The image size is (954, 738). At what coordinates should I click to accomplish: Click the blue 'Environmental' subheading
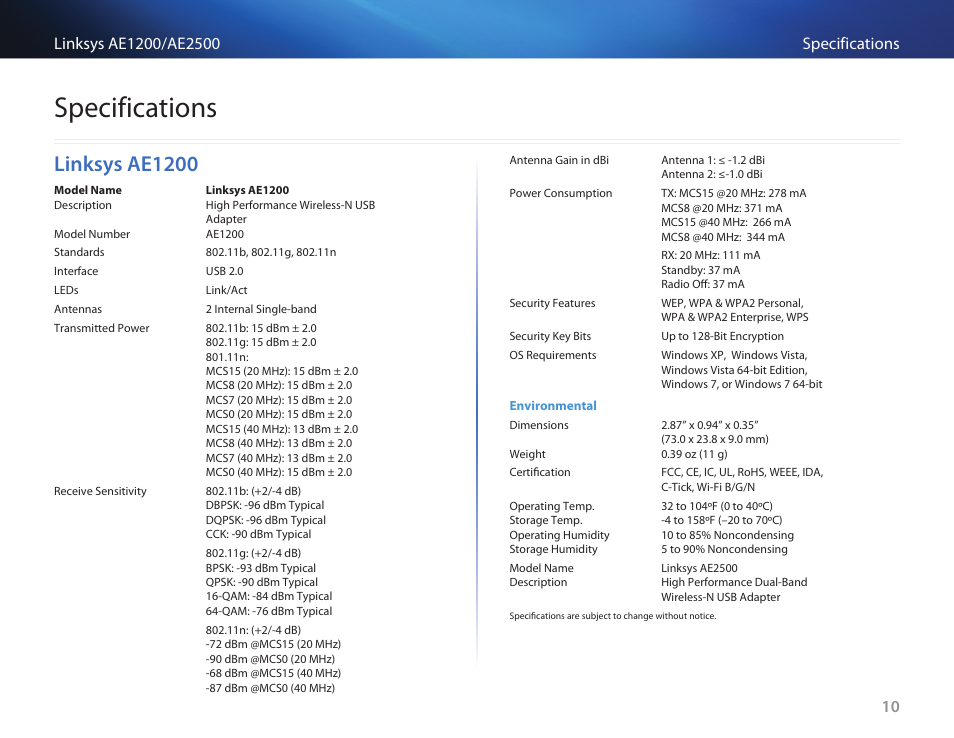pyautogui.click(x=553, y=406)
